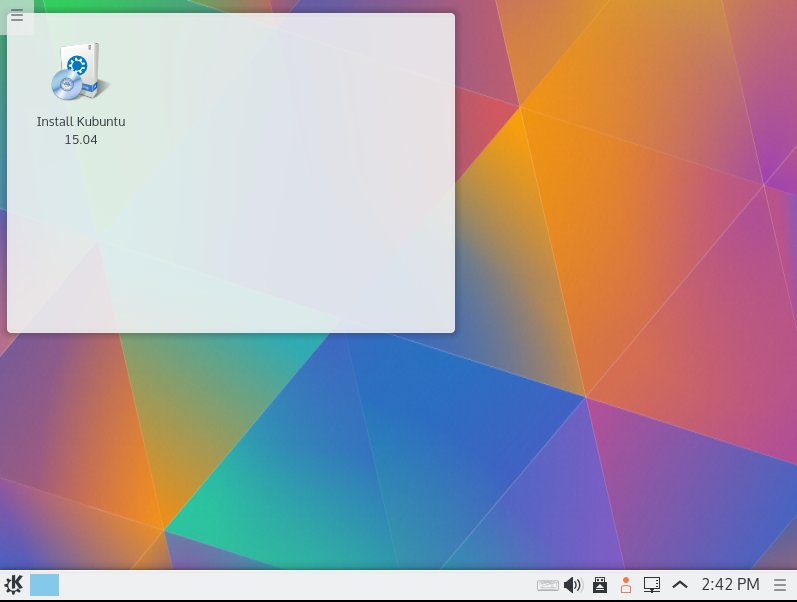Viewport: 797px width, 602px height.
Task: Open the network connection tray icon
Action: tap(652, 585)
